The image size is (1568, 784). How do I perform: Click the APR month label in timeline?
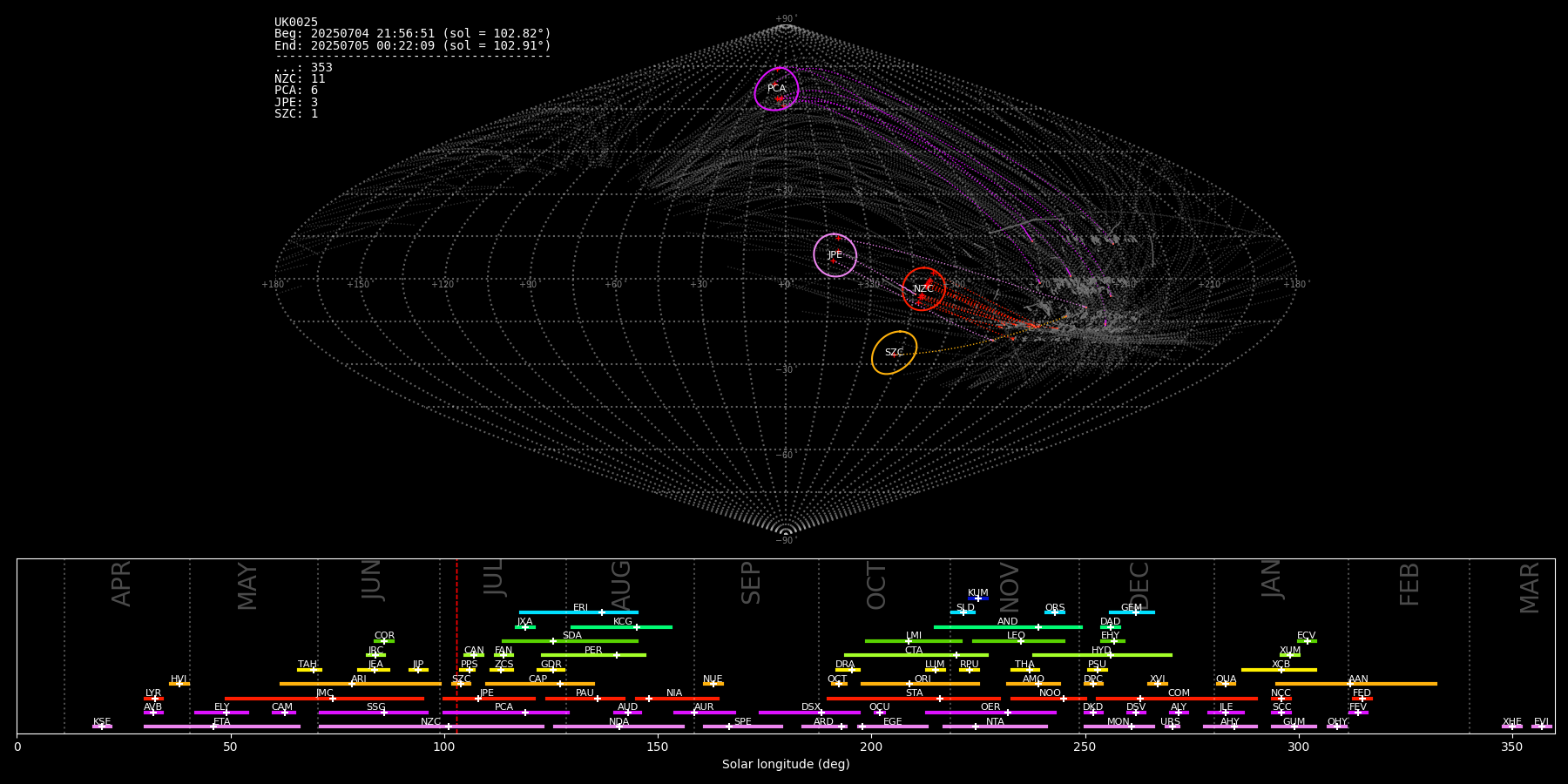(x=121, y=584)
